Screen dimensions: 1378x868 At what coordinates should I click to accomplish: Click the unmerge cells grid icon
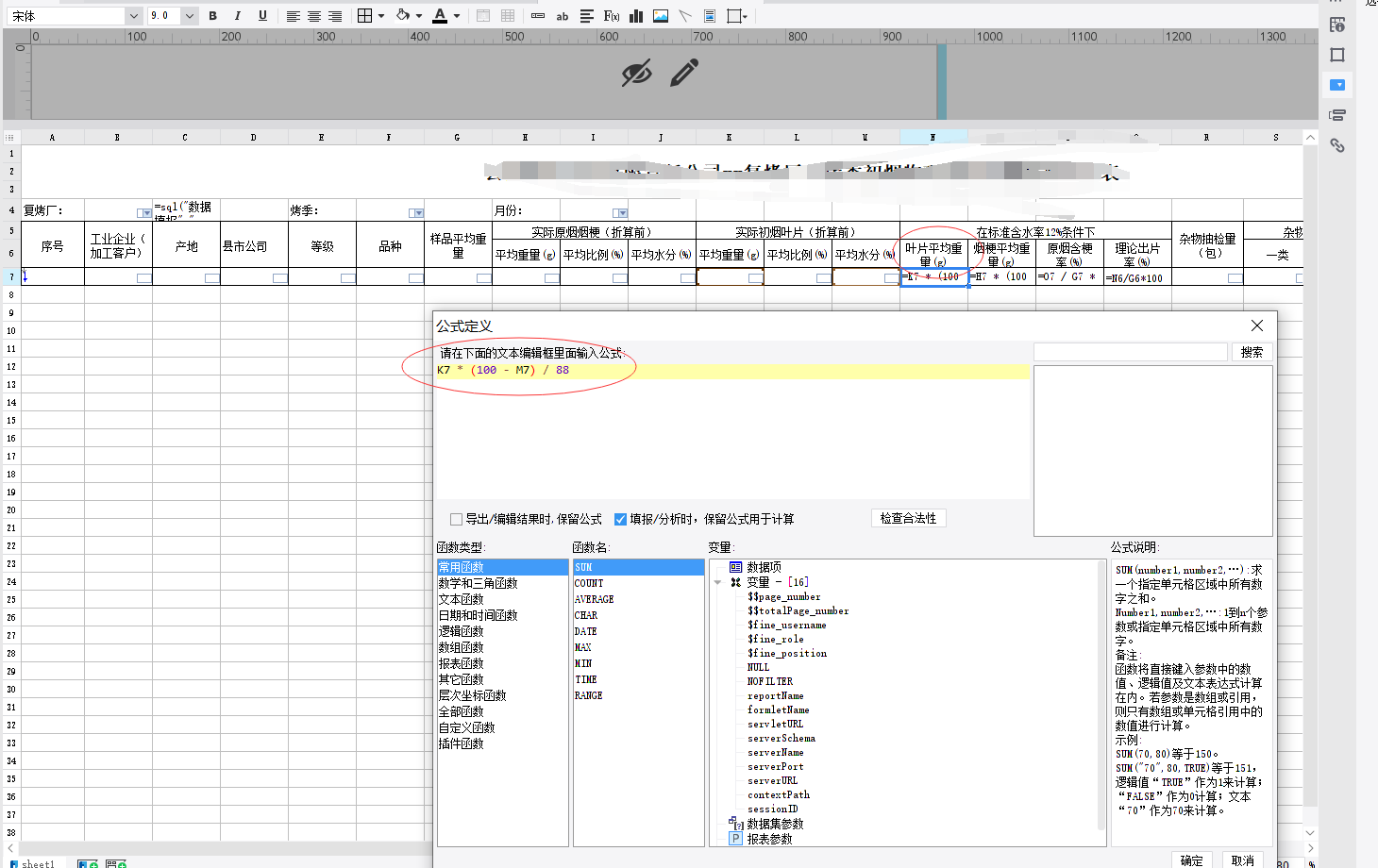pos(508,16)
